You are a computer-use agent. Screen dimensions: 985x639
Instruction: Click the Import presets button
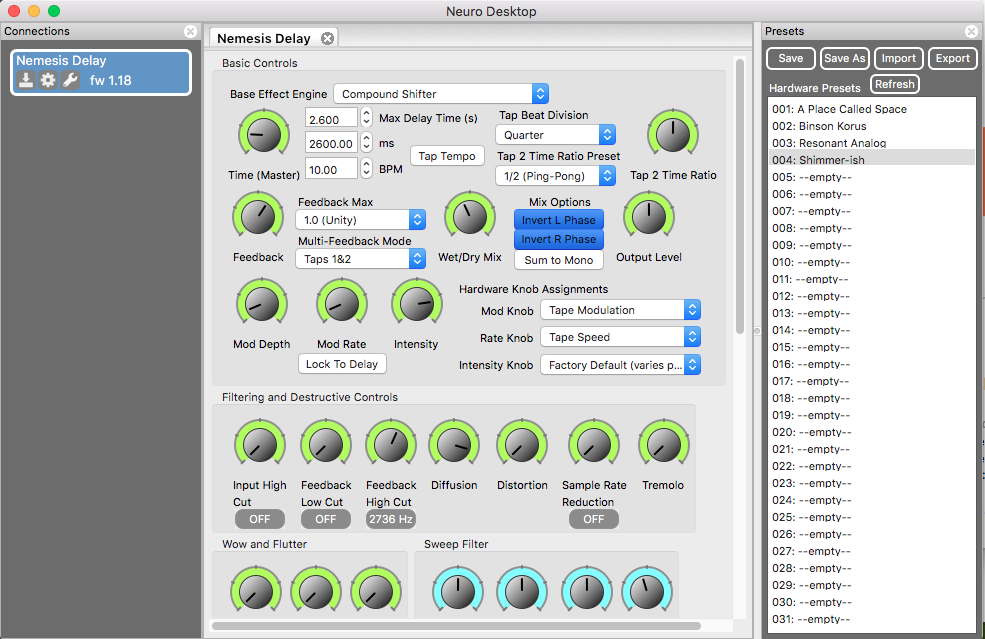click(899, 58)
